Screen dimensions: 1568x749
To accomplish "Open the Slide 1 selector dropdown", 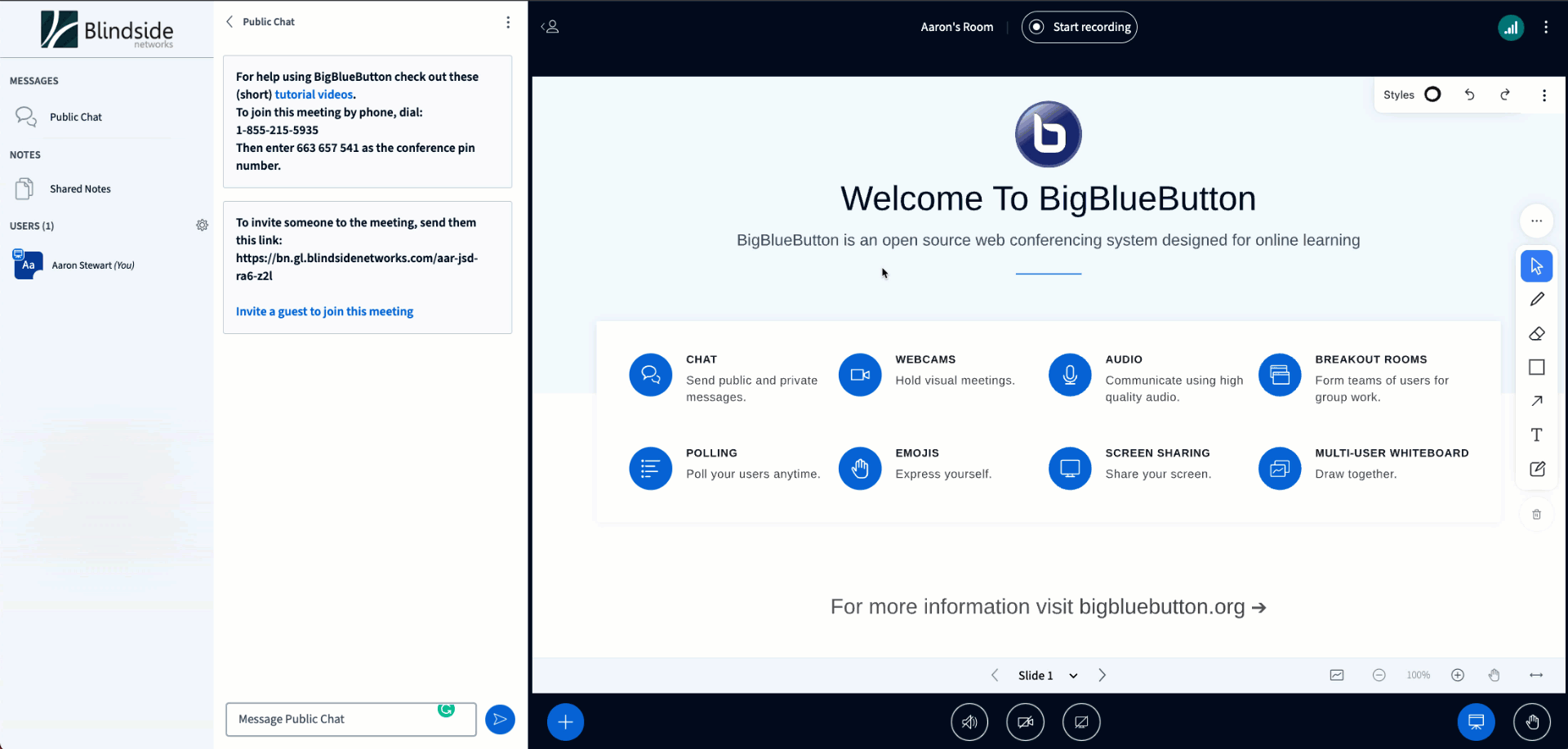I will pos(1048,675).
